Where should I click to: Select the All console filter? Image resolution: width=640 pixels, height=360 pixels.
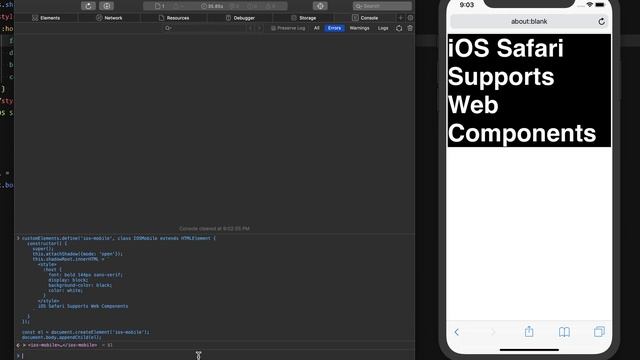316,28
